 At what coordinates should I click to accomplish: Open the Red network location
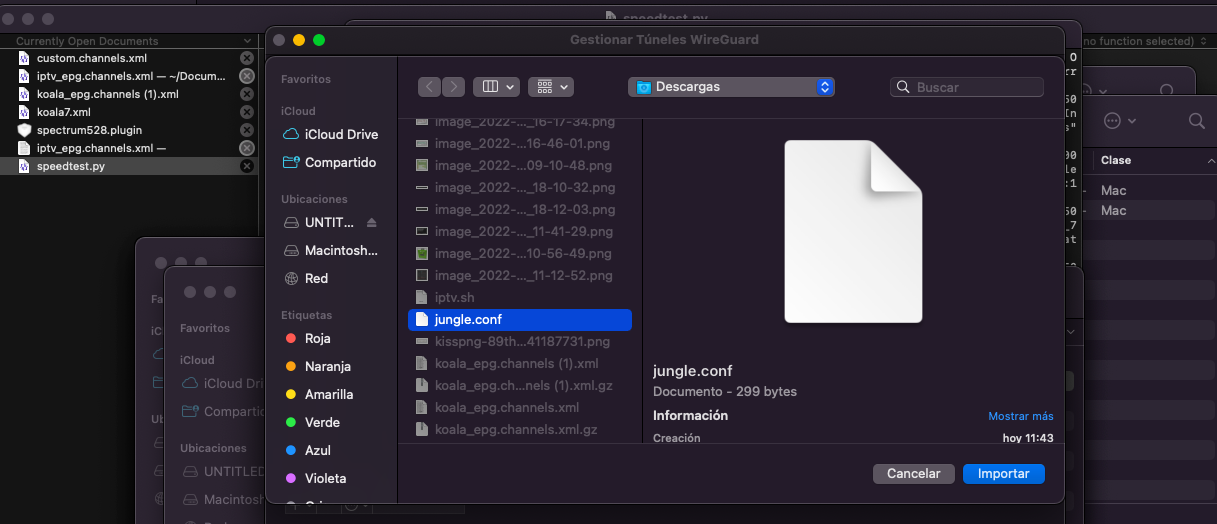pyautogui.click(x=316, y=278)
